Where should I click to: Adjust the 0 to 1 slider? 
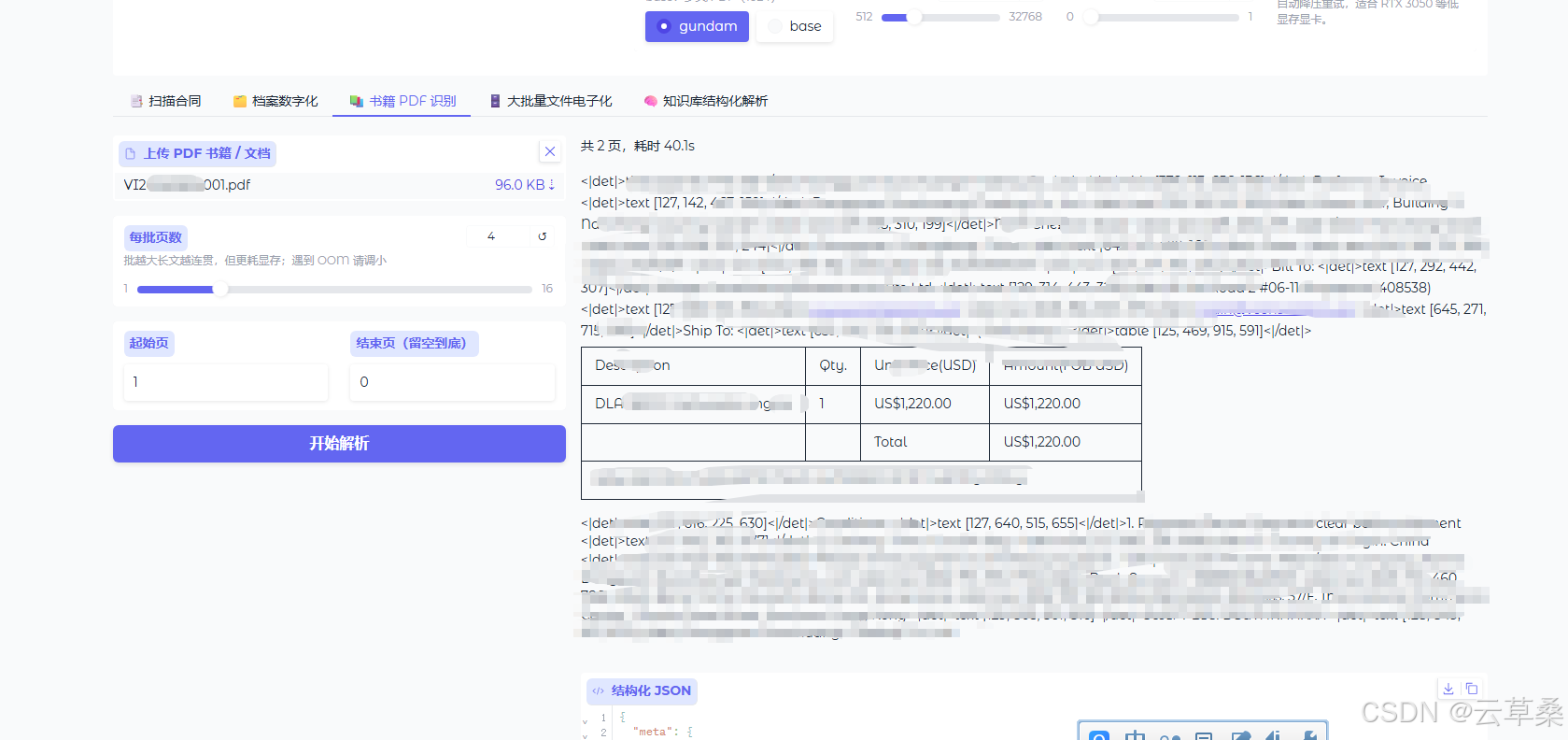[1162, 17]
